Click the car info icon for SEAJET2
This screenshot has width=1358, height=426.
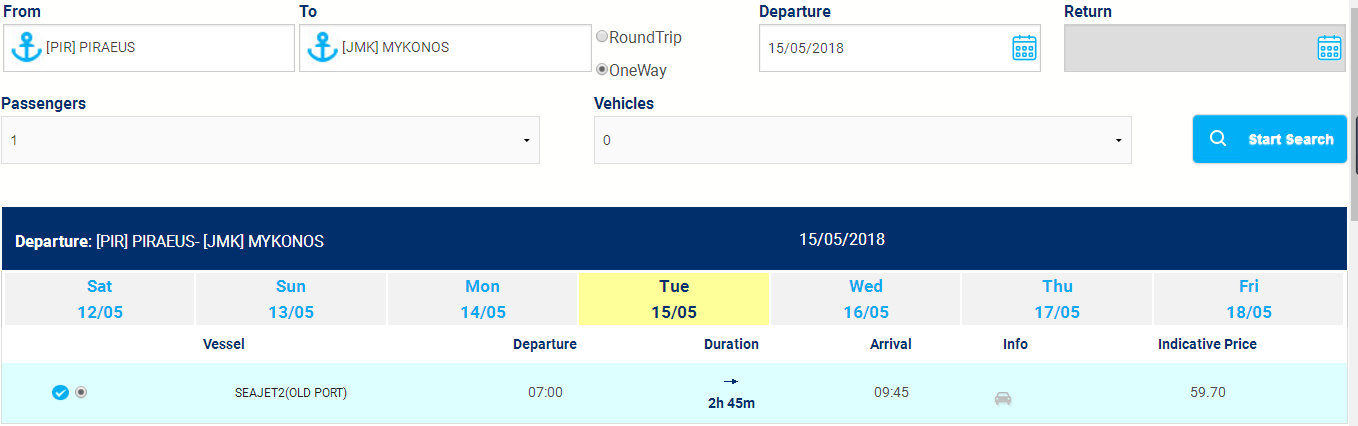pos(1003,399)
